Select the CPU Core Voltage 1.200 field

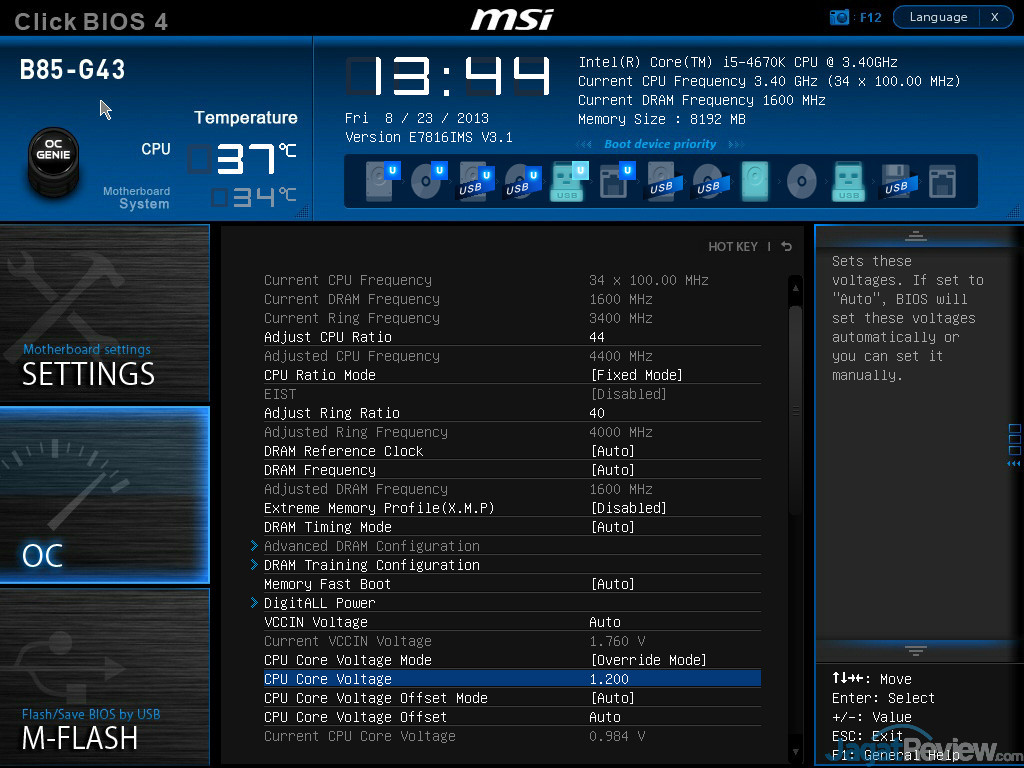(x=609, y=679)
